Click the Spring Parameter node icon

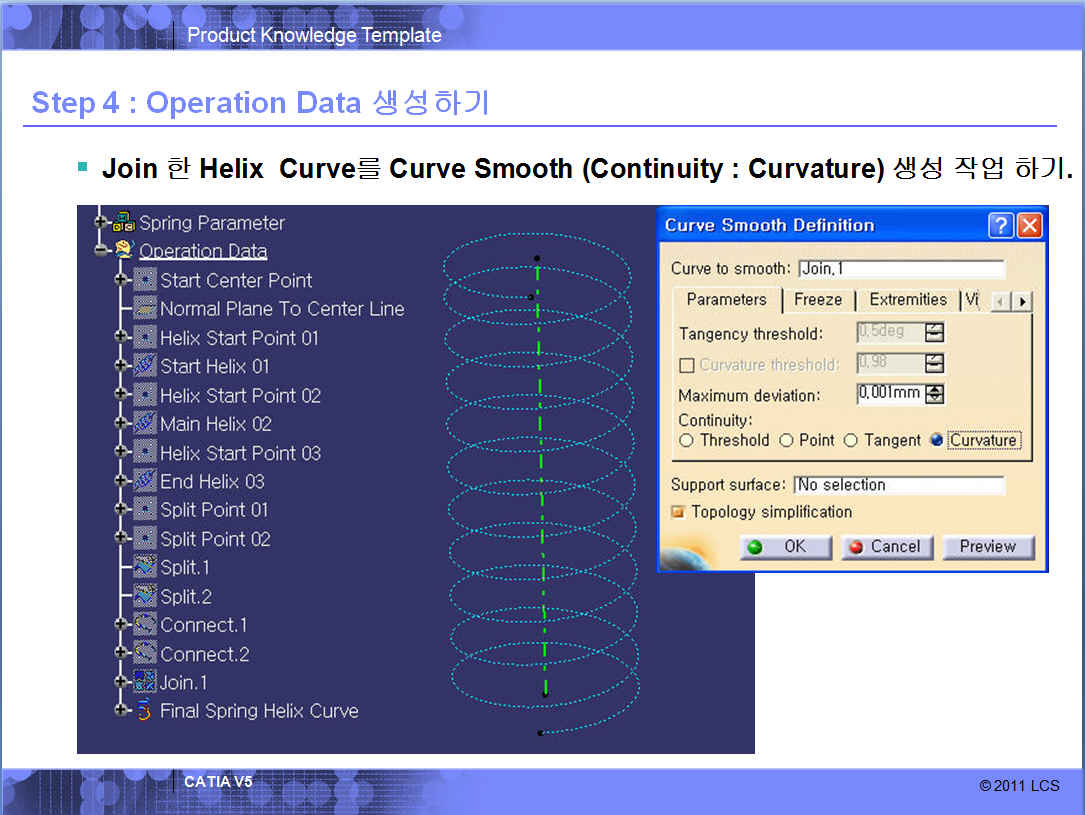tap(125, 222)
